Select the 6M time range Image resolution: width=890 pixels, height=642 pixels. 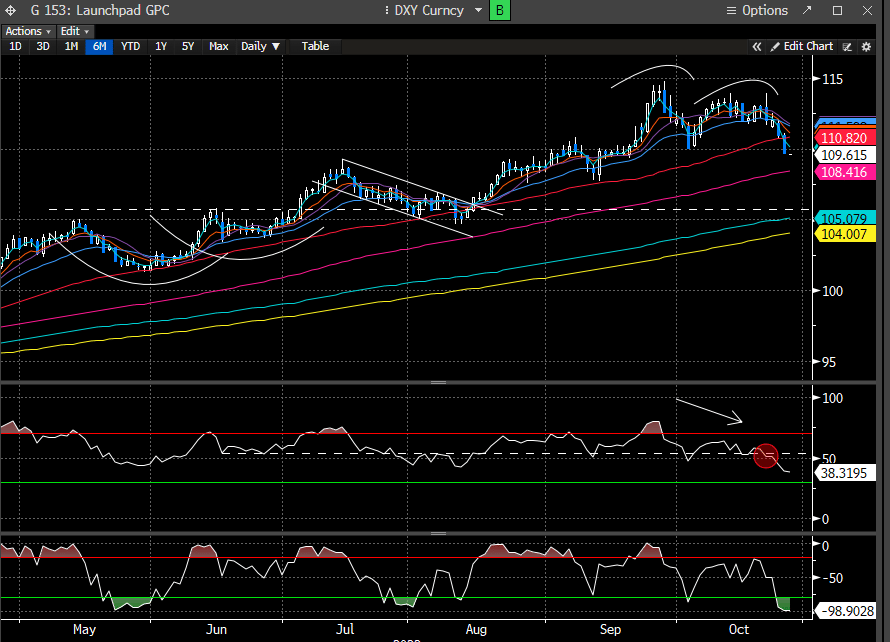[x=99, y=46]
